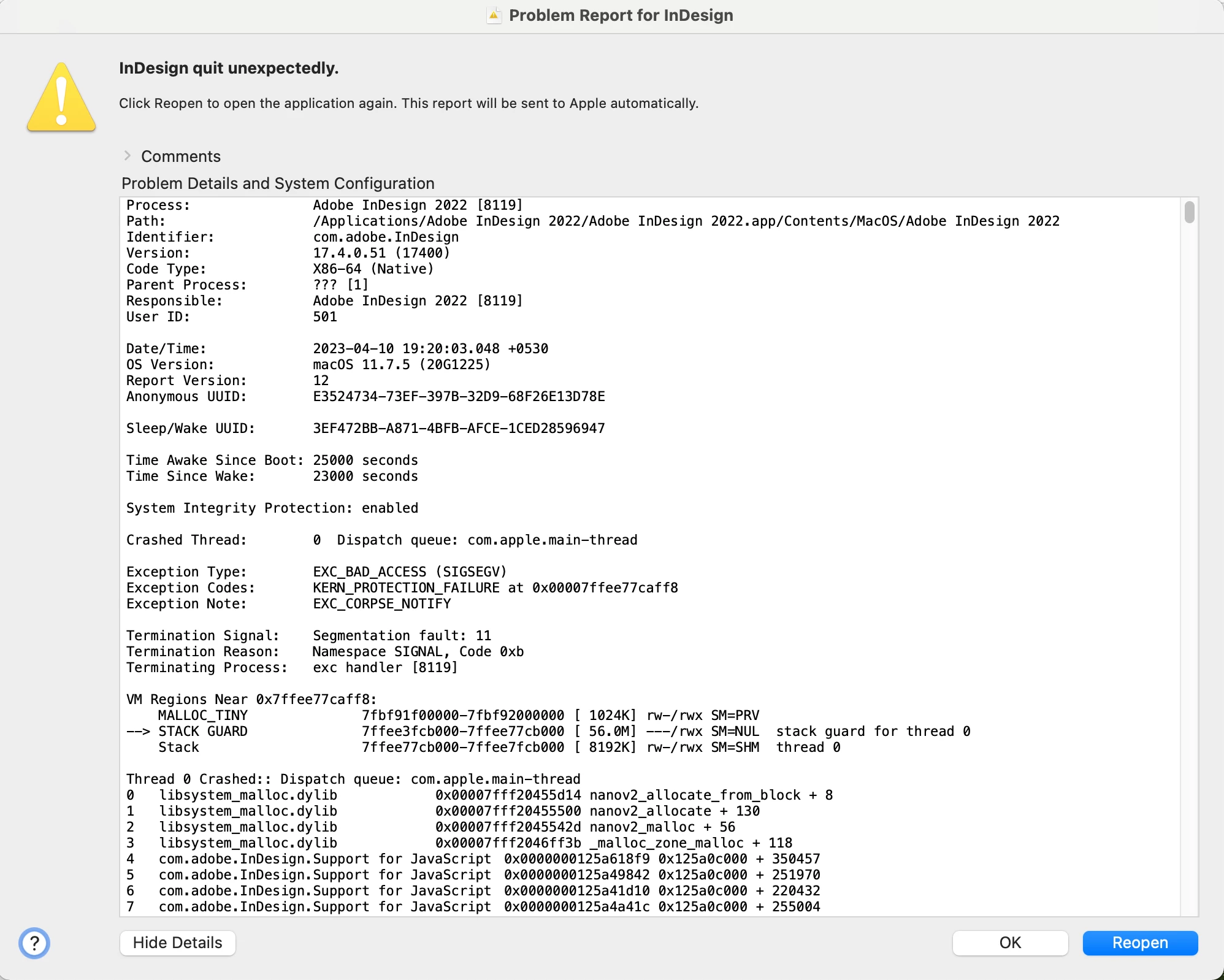Click the yellow warning triangle icon

(x=61, y=98)
